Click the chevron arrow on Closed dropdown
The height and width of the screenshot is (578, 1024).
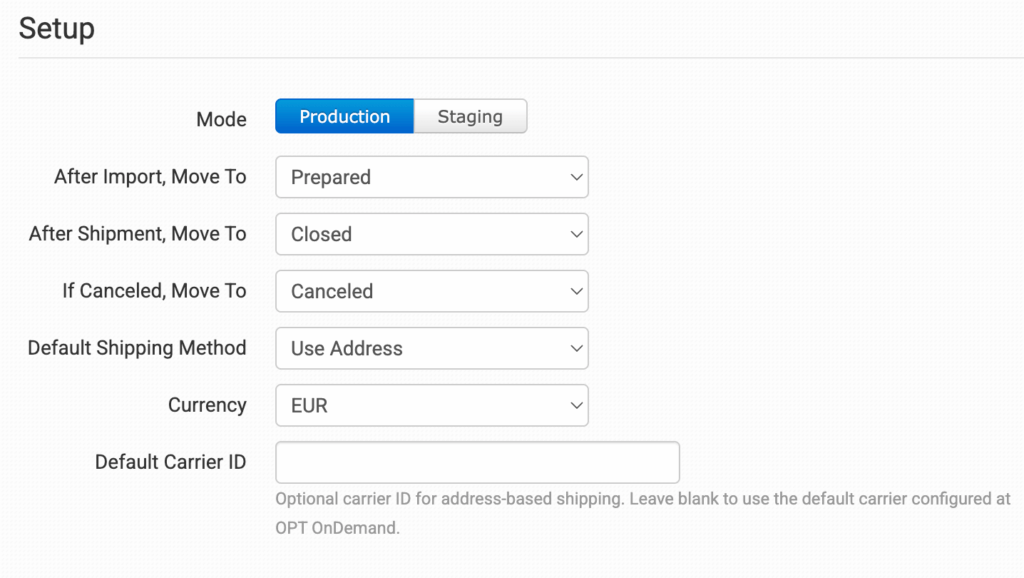point(576,234)
